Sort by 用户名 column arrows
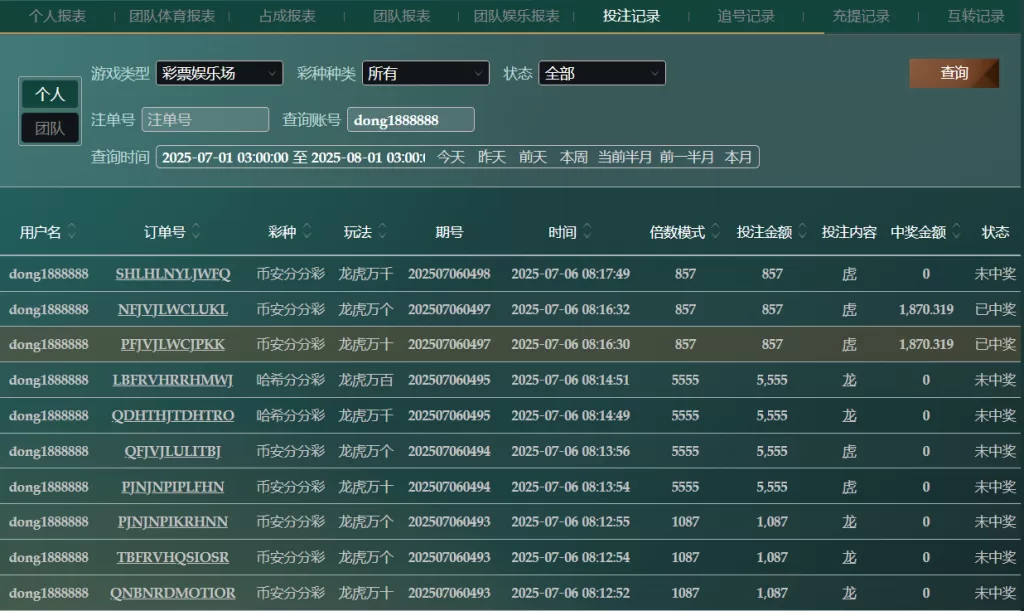This screenshot has width=1024, height=611. point(72,232)
